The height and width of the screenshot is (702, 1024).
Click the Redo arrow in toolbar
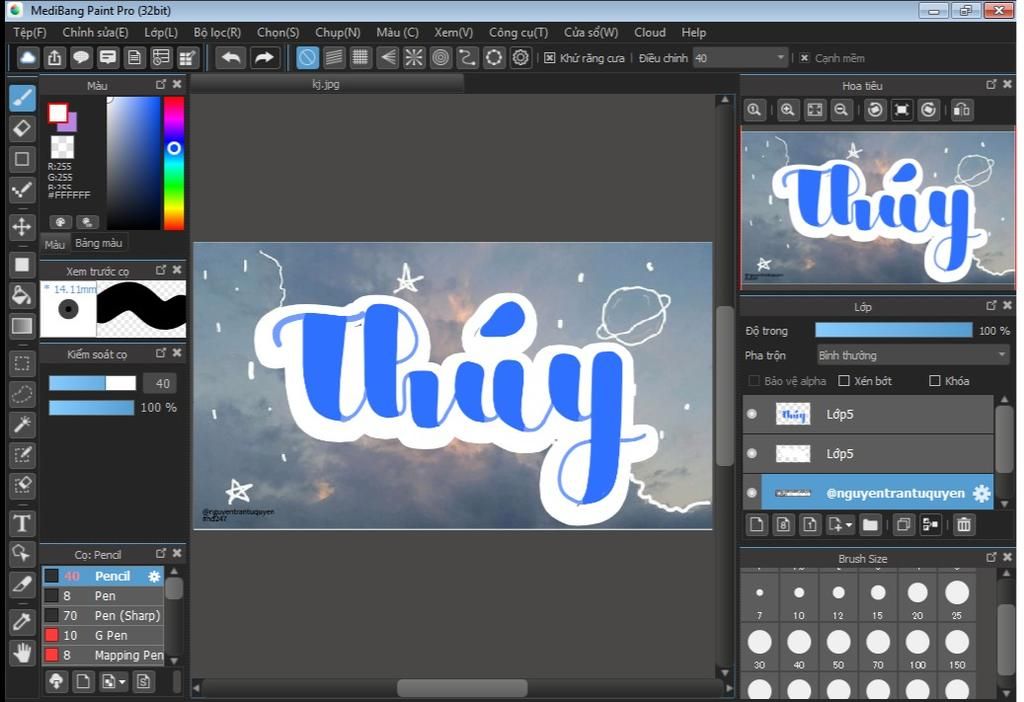coord(264,58)
